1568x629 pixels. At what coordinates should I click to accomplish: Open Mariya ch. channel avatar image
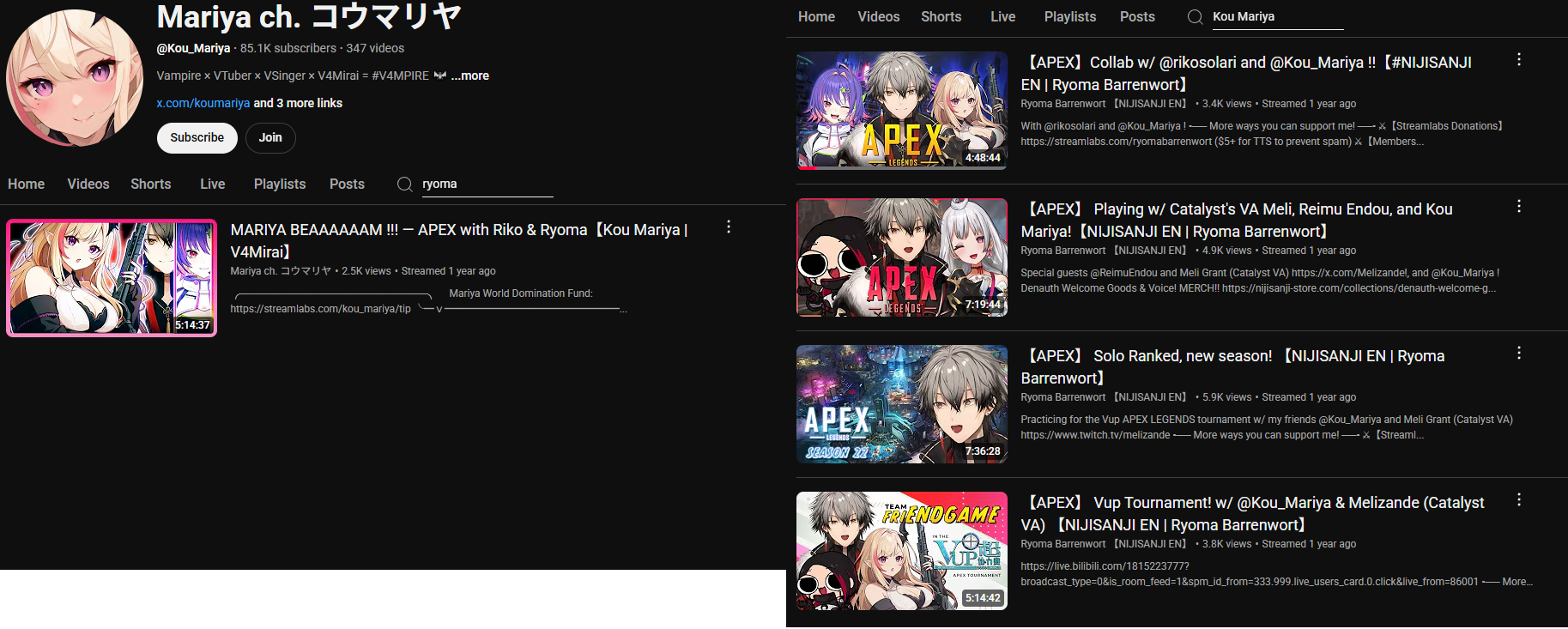point(75,78)
